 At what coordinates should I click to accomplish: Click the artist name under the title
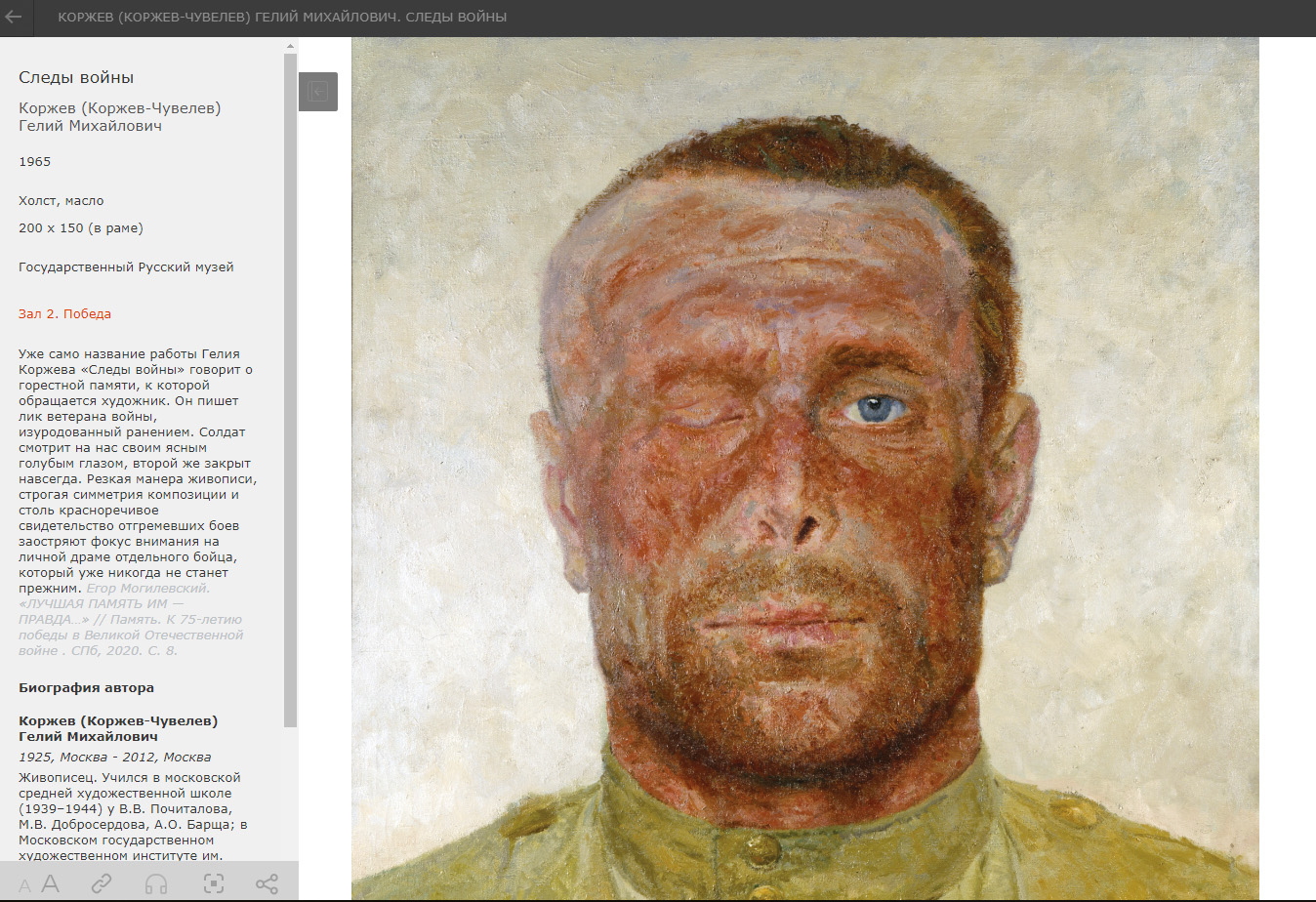point(119,117)
